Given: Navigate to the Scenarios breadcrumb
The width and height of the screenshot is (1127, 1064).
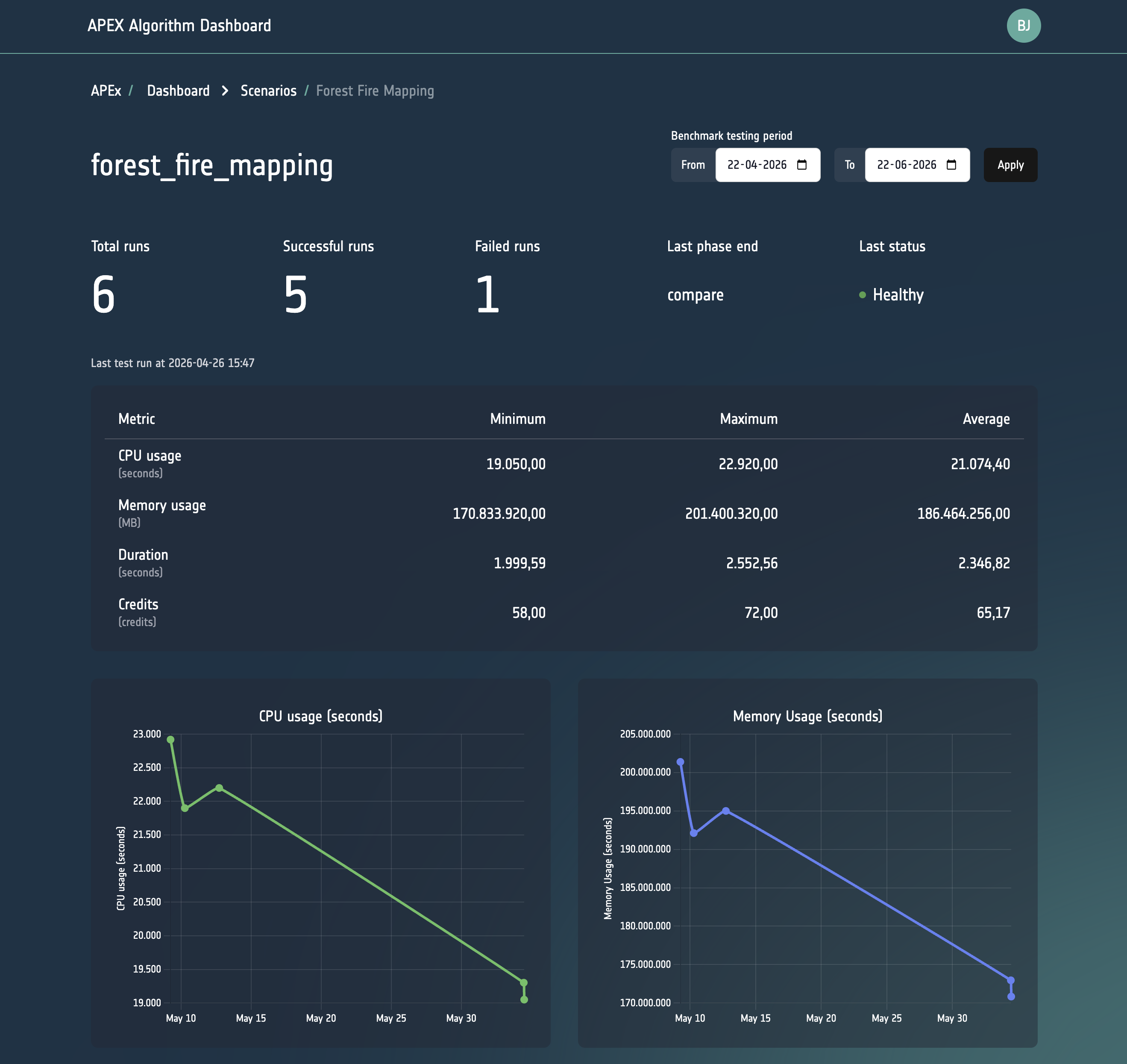Looking at the screenshot, I should point(268,91).
